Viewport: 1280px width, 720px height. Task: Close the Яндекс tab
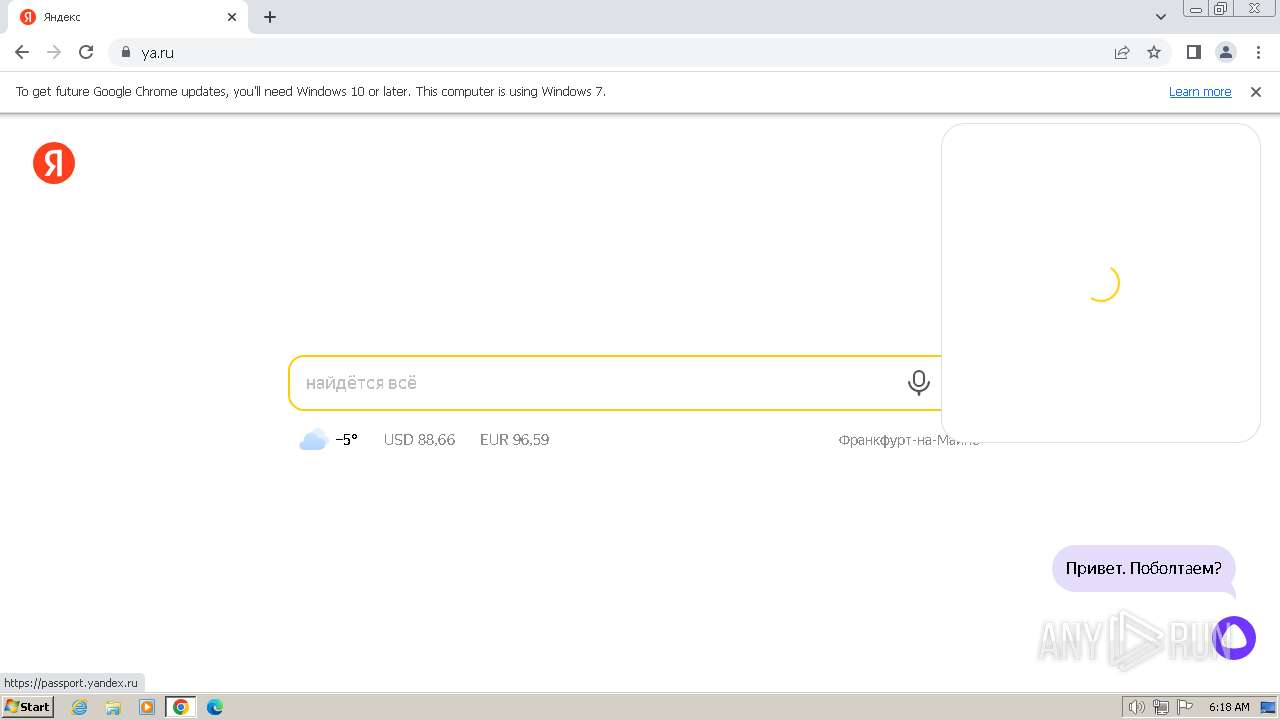[x=232, y=17]
